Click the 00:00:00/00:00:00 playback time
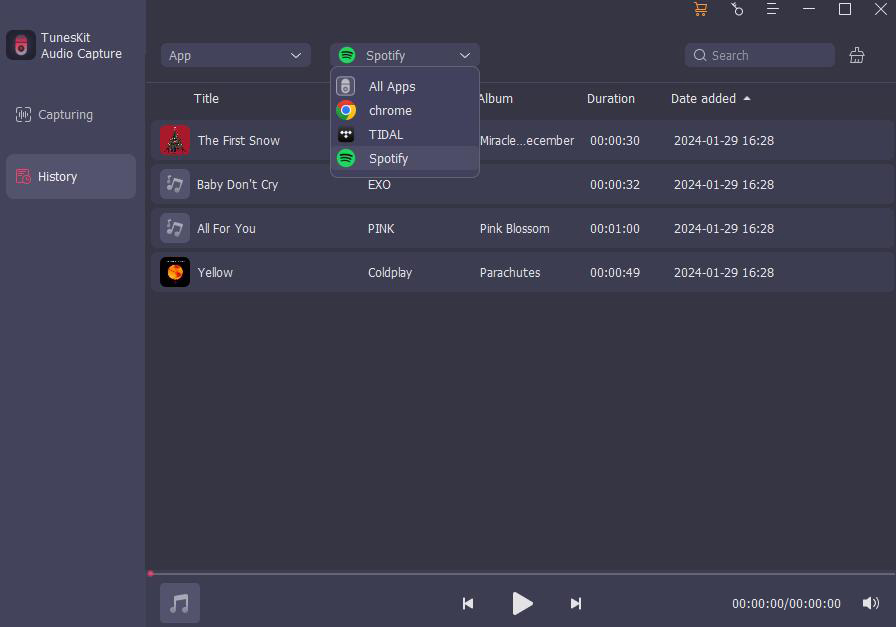The height and width of the screenshot is (627, 896). tap(786, 604)
